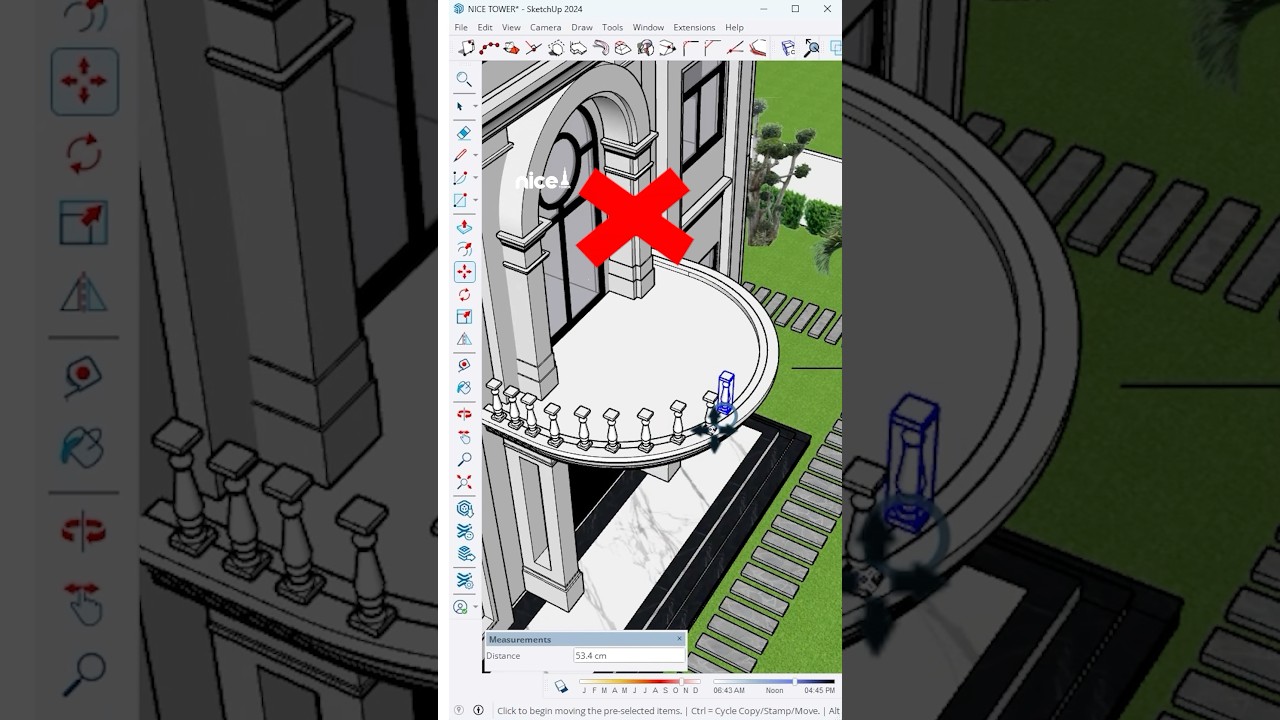Click the Measurements panel title bar
This screenshot has width=1280, height=720.
tap(585, 639)
